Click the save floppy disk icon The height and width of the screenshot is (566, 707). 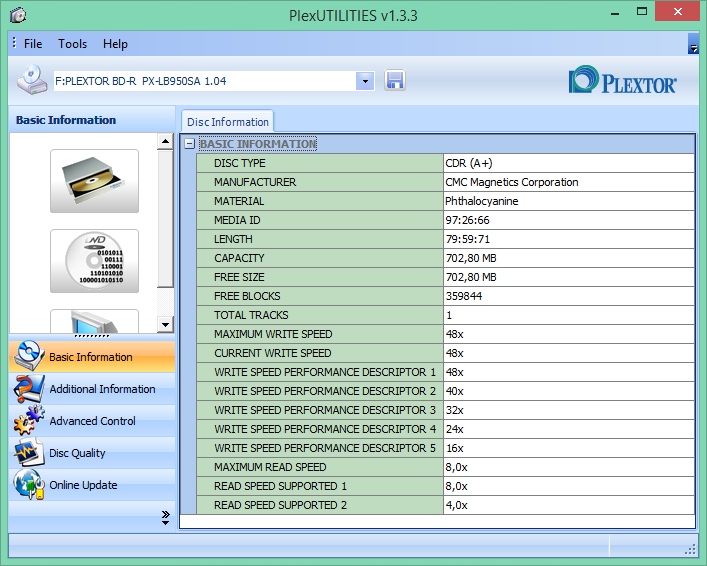pos(394,80)
